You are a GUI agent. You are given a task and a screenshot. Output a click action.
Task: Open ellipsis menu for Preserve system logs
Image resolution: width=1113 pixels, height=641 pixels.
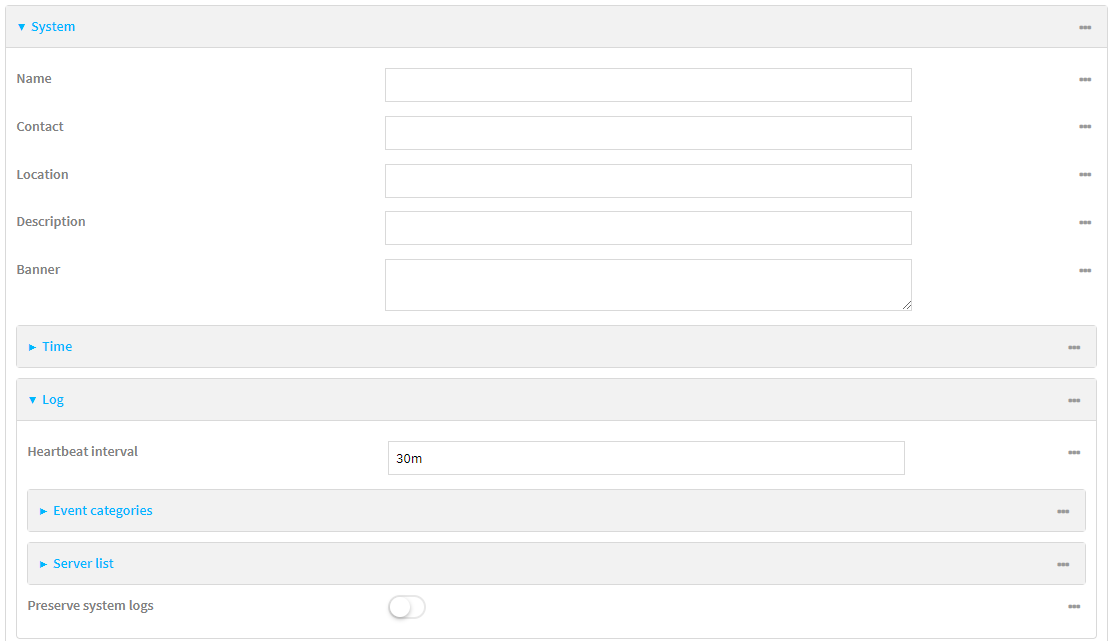pos(1074,606)
